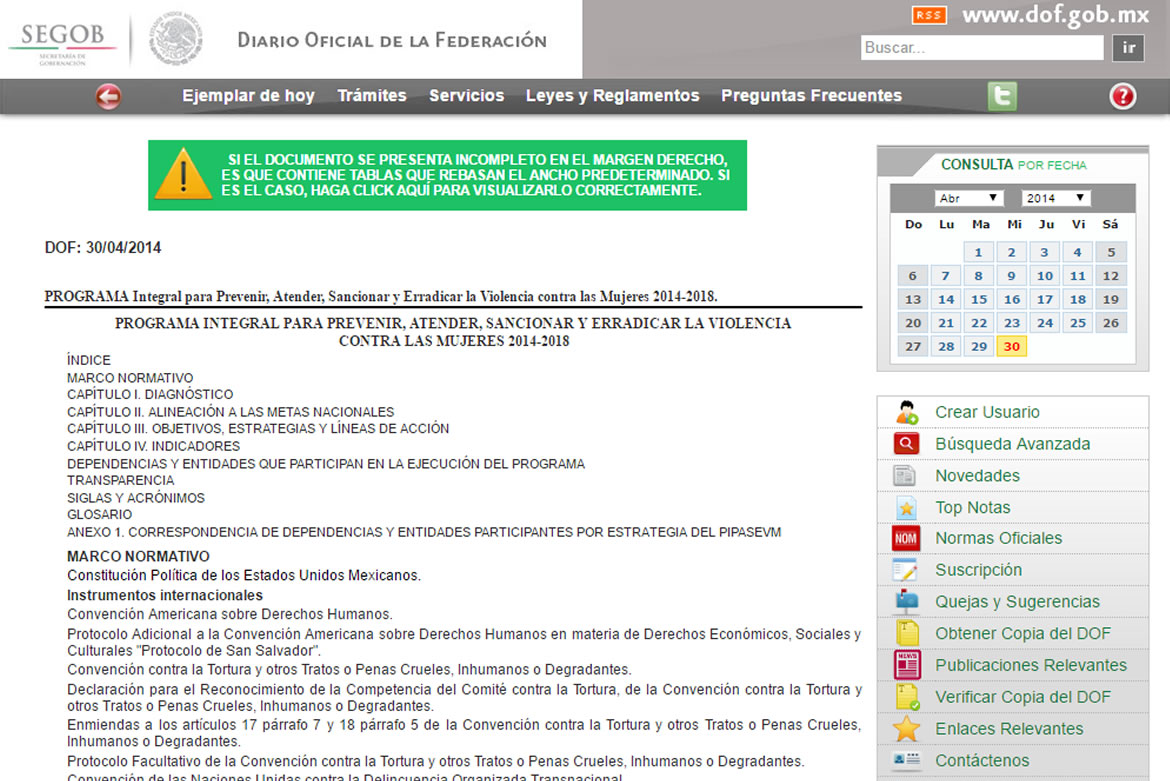The image size is (1170, 781).
Task: Open the Twitter icon in navigation bar
Action: [x=1002, y=96]
